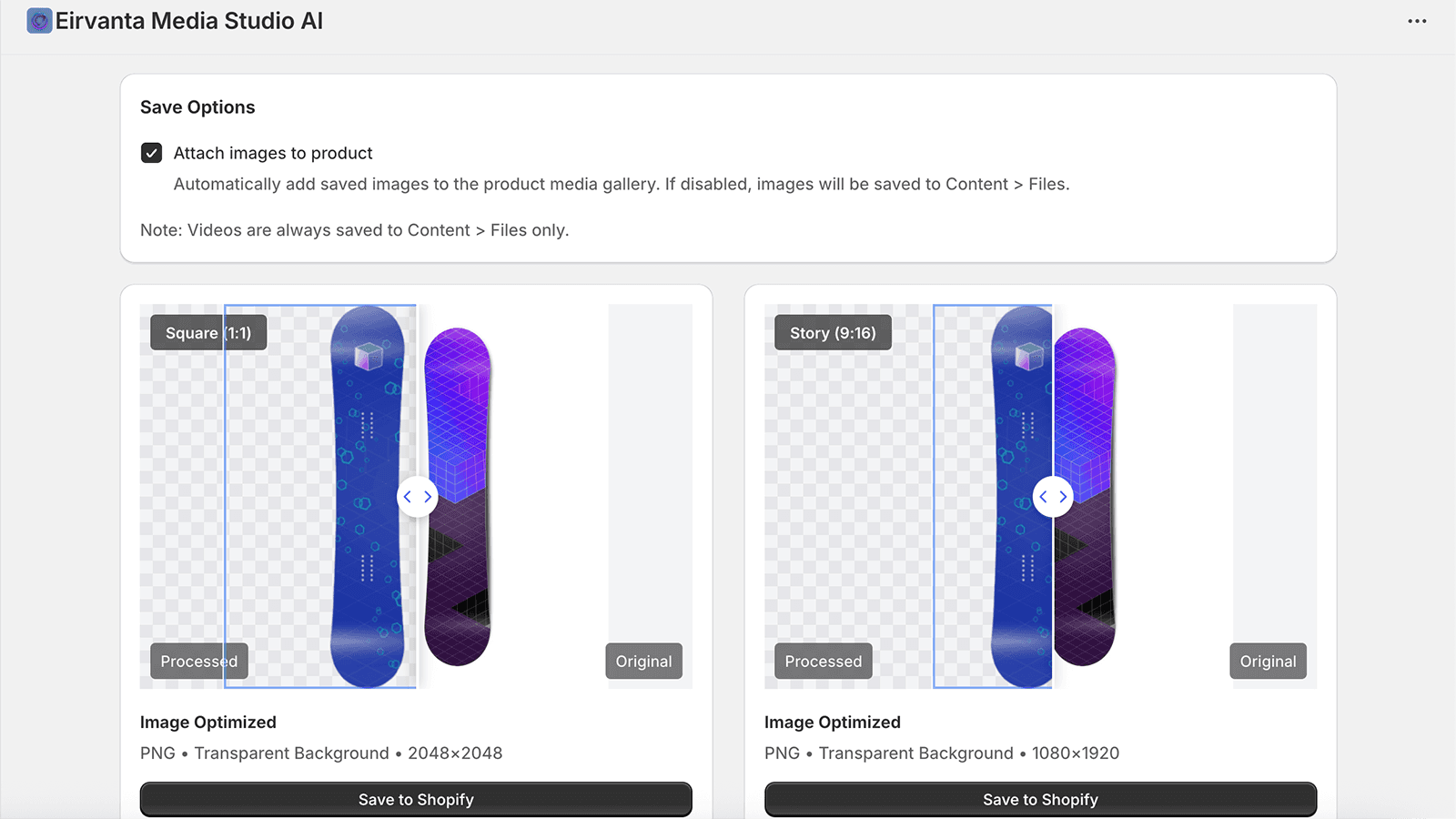Click the Eirvanta Media Studio AI title
This screenshot has width=1456, height=819.
click(x=189, y=21)
